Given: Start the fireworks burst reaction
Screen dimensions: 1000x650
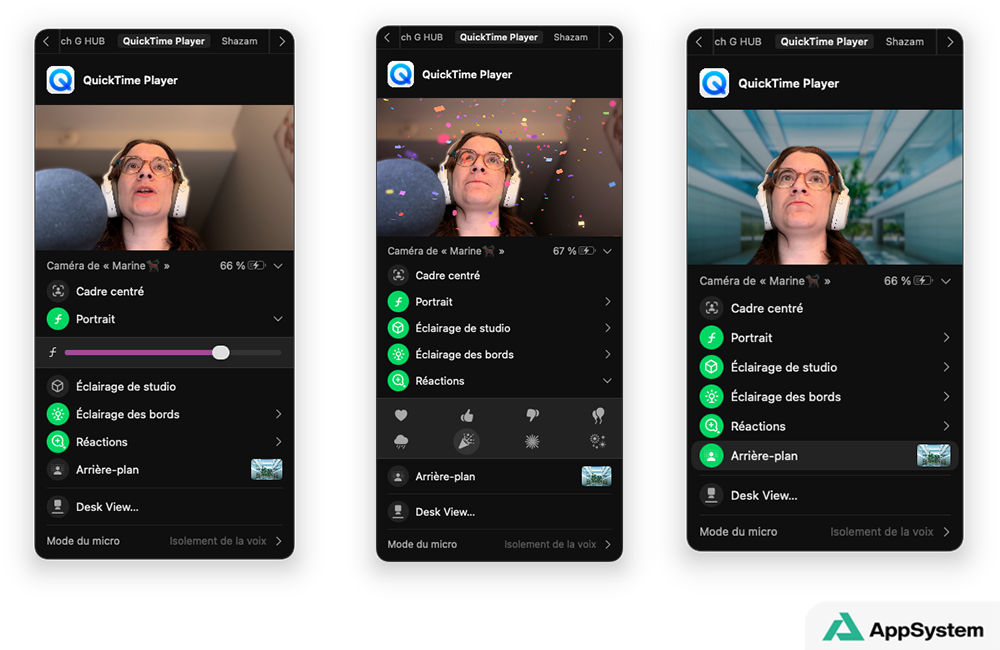Looking at the screenshot, I should (x=532, y=441).
